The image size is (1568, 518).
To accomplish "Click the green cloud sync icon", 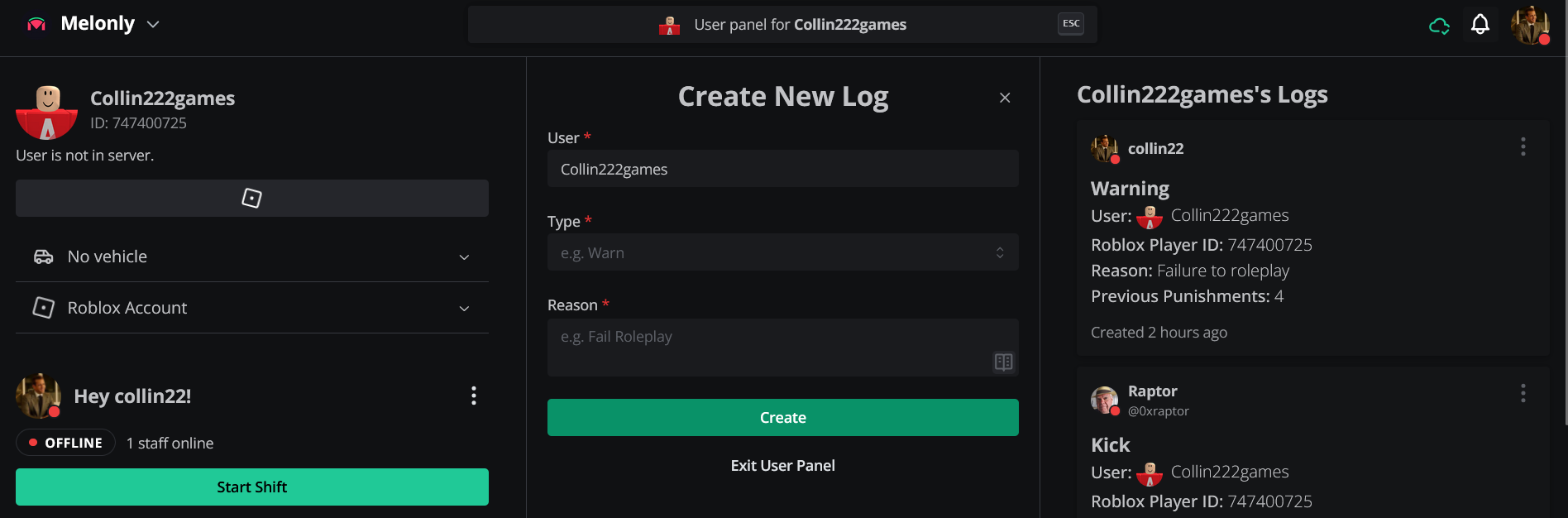I will (1438, 26).
